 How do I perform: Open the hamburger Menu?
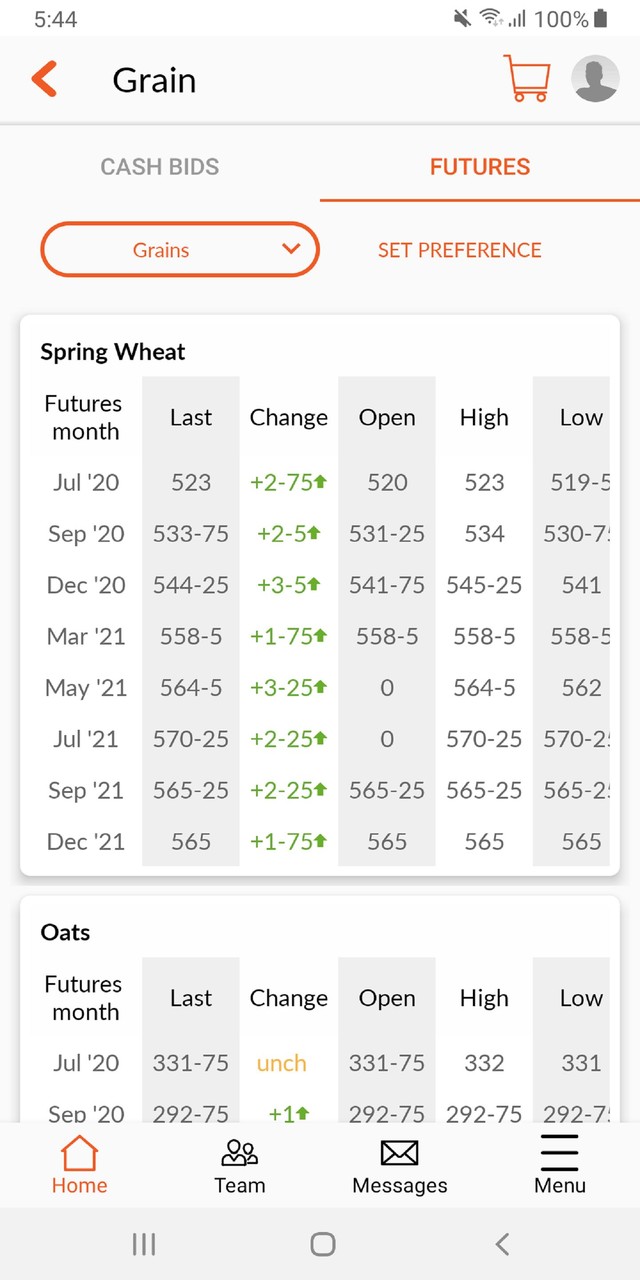point(560,1166)
